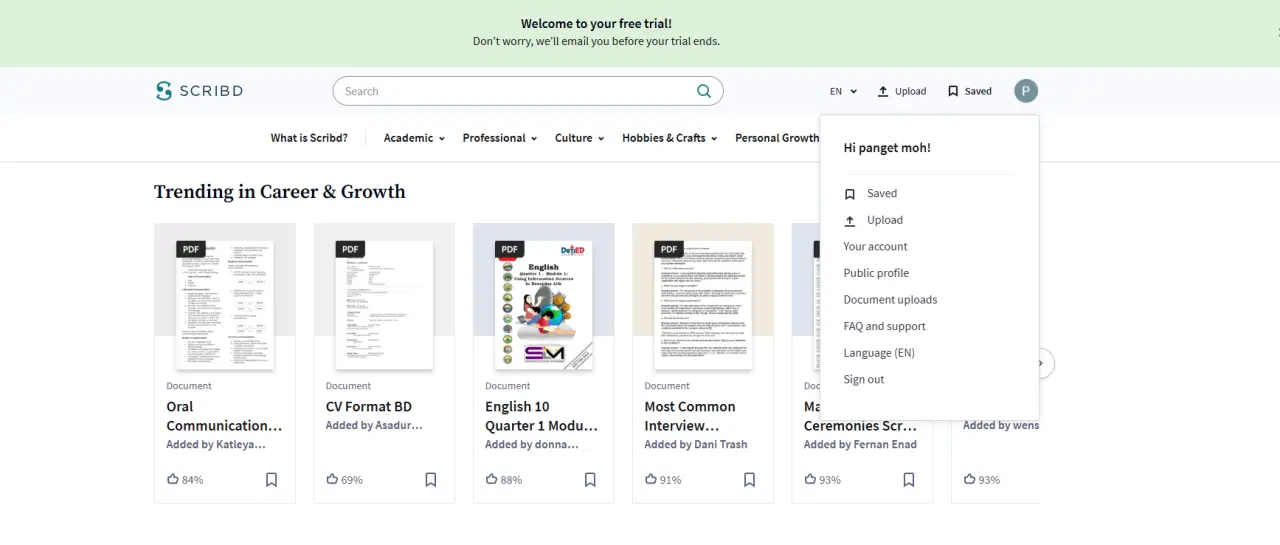Click thumbs-up icon on English 10 card

pos(492,479)
